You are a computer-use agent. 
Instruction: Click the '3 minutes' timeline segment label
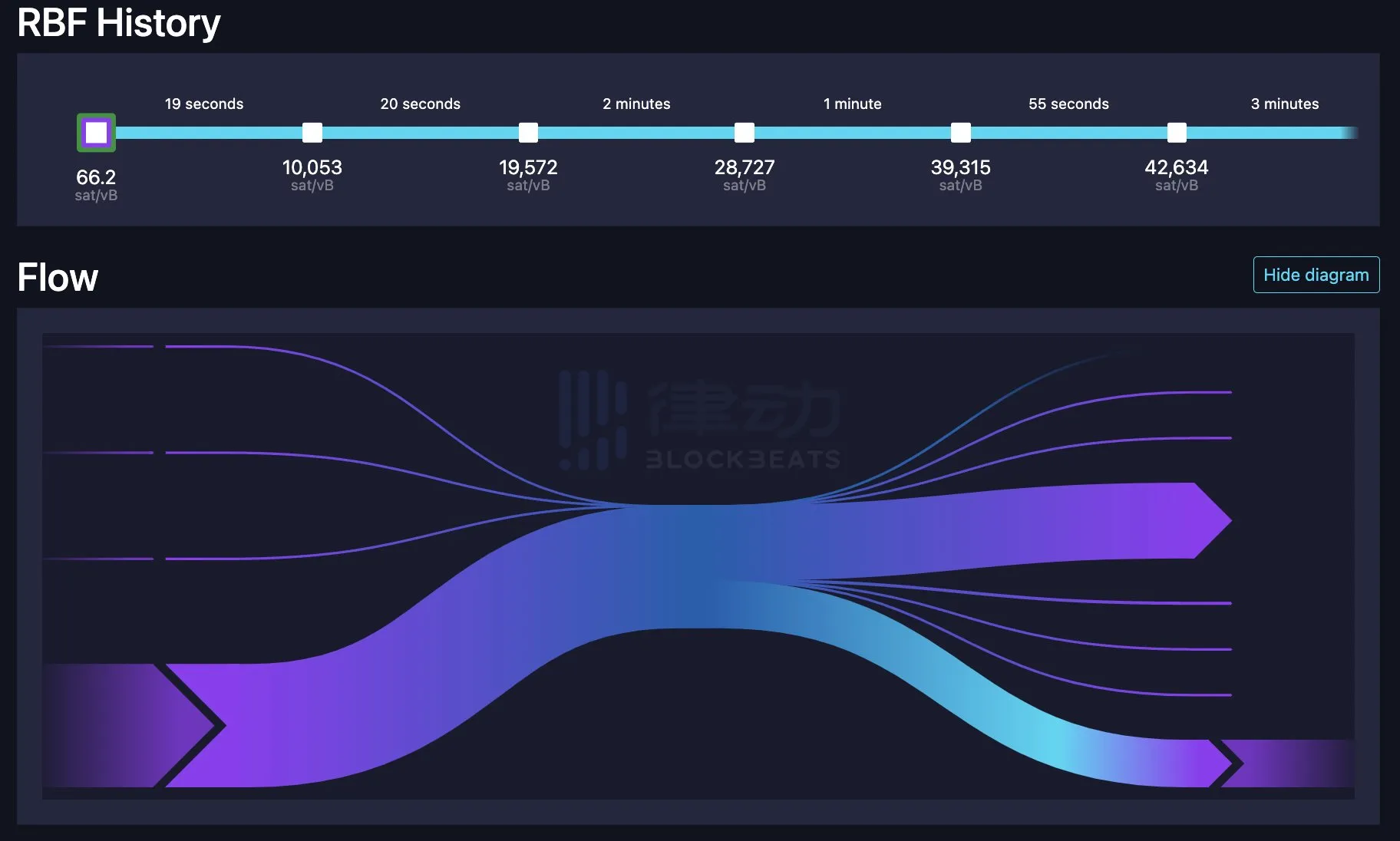[1284, 104]
